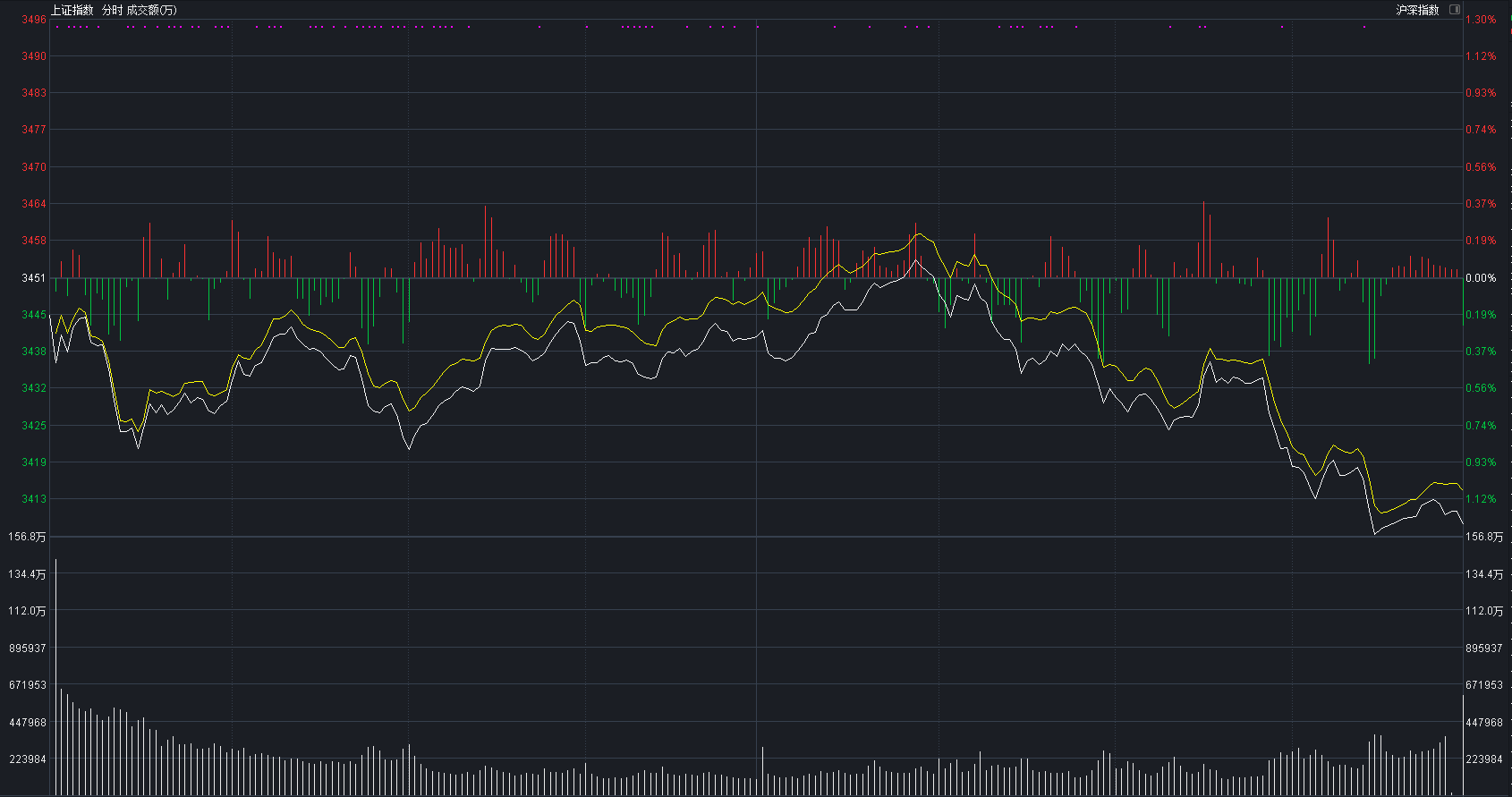
Task: Click the 上证指数 chart title
Action: (72, 10)
